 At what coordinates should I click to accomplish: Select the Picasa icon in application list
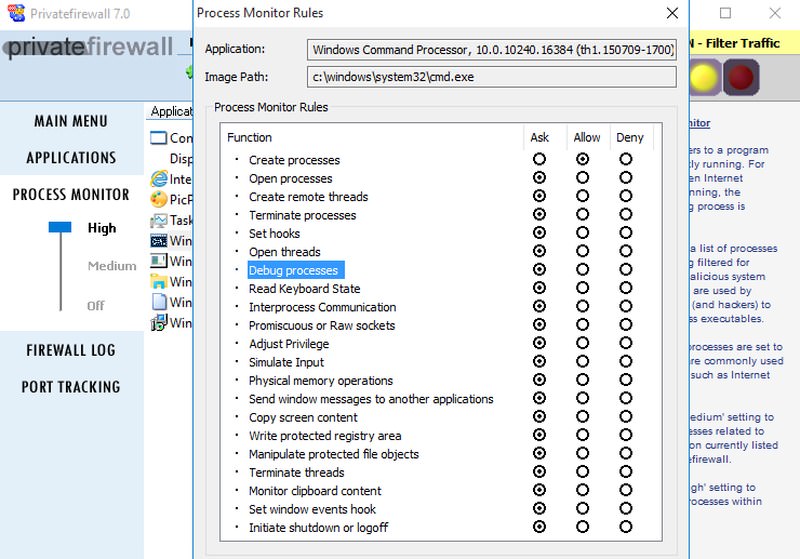[x=159, y=199]
